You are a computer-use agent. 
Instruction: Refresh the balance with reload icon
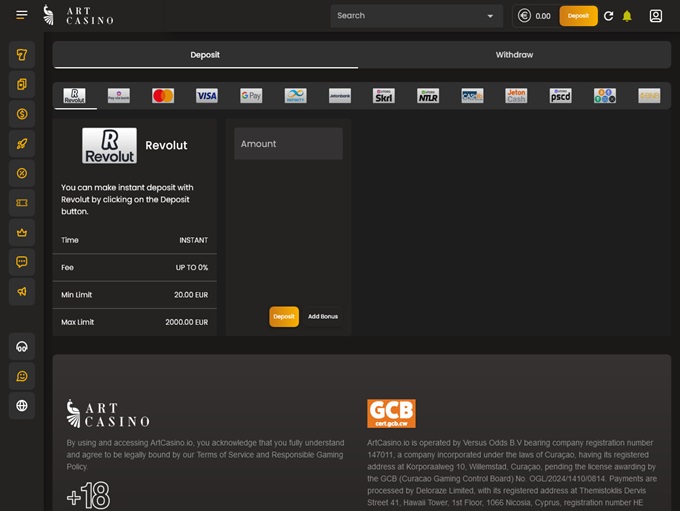pyautogui.click(x=609, y=16)
